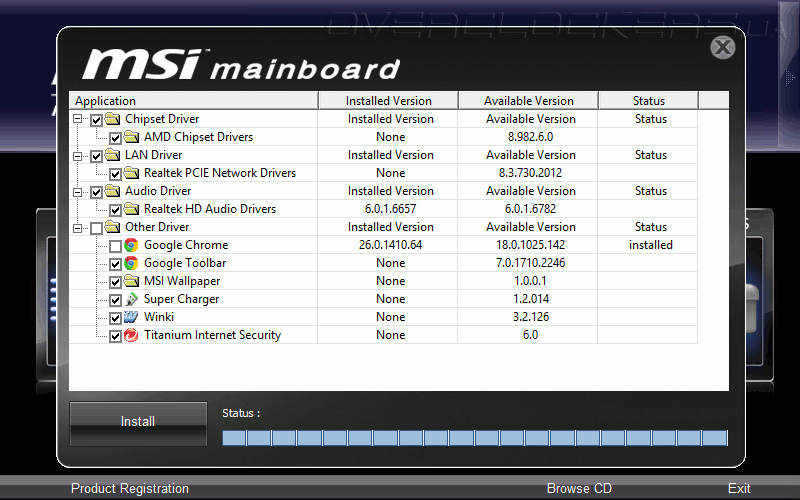The width and height of the screenshot is (800, 500).
Task: Open Product Registration
Action: [130, 488]
